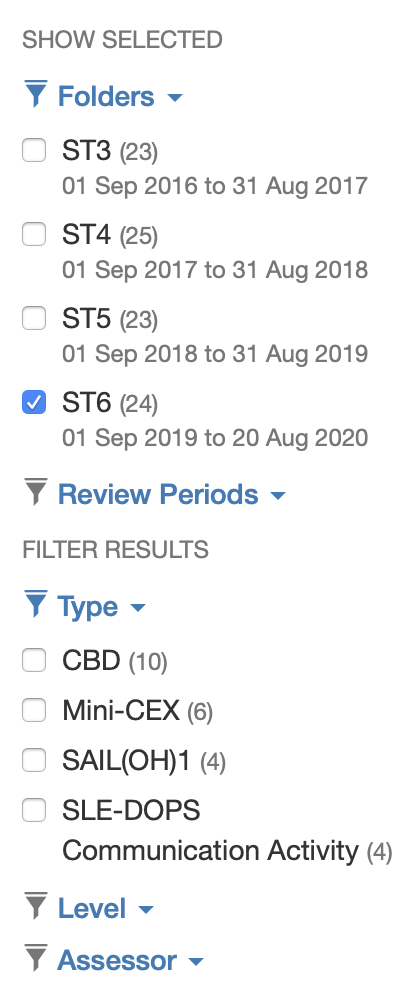Collapse the Type dropdown caret
This screenshot has height=1002, width=414.
point(137,608)
